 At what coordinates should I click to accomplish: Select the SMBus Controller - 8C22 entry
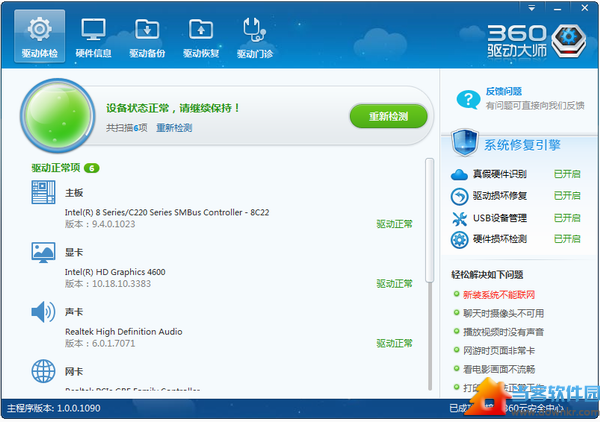pos(167,212)
